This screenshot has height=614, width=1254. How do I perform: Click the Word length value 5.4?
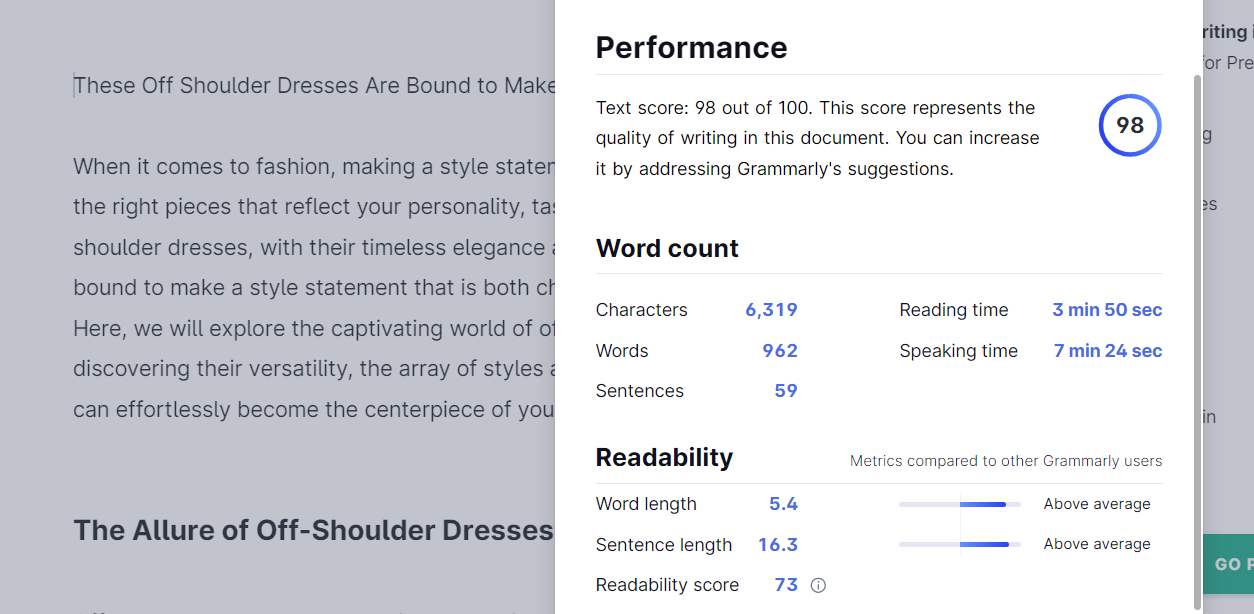(x=783, y=504)
